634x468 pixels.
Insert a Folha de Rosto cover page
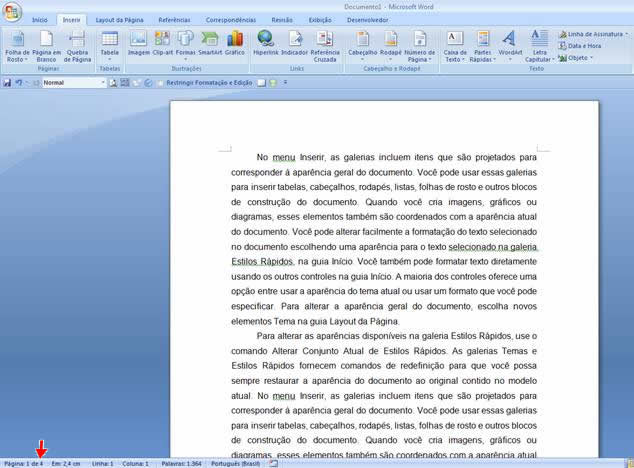coord(17,47)
